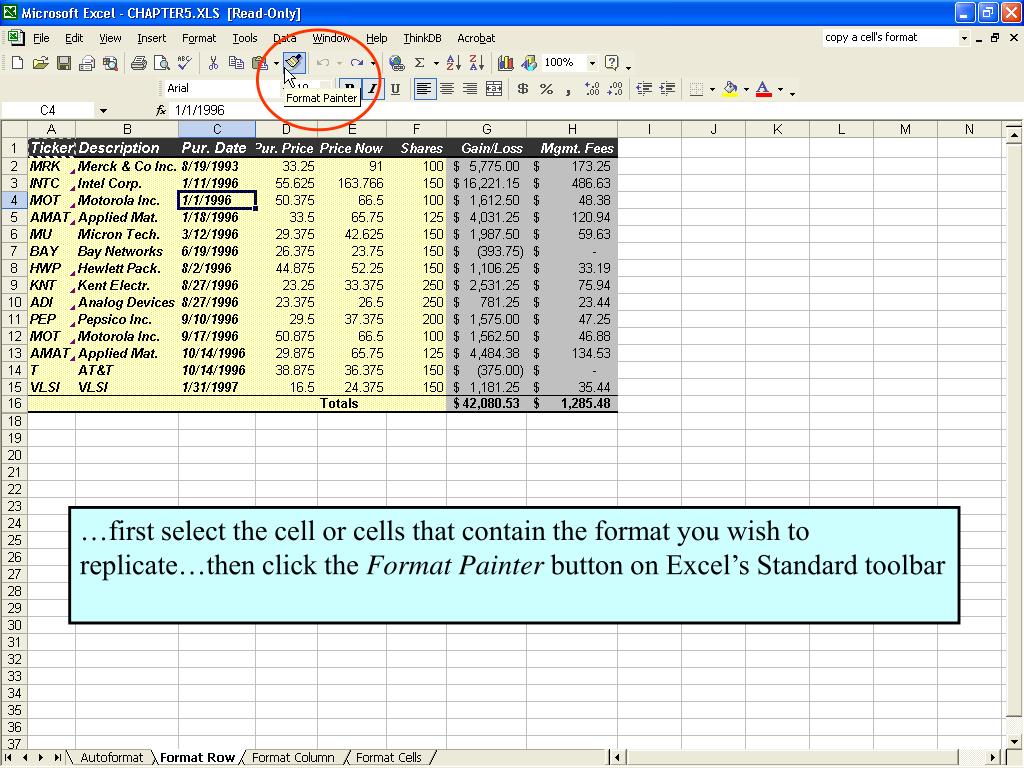This screenshot has height=768, width=1024.
Task: Select the column G header
Action: click(x=487, y=129)
